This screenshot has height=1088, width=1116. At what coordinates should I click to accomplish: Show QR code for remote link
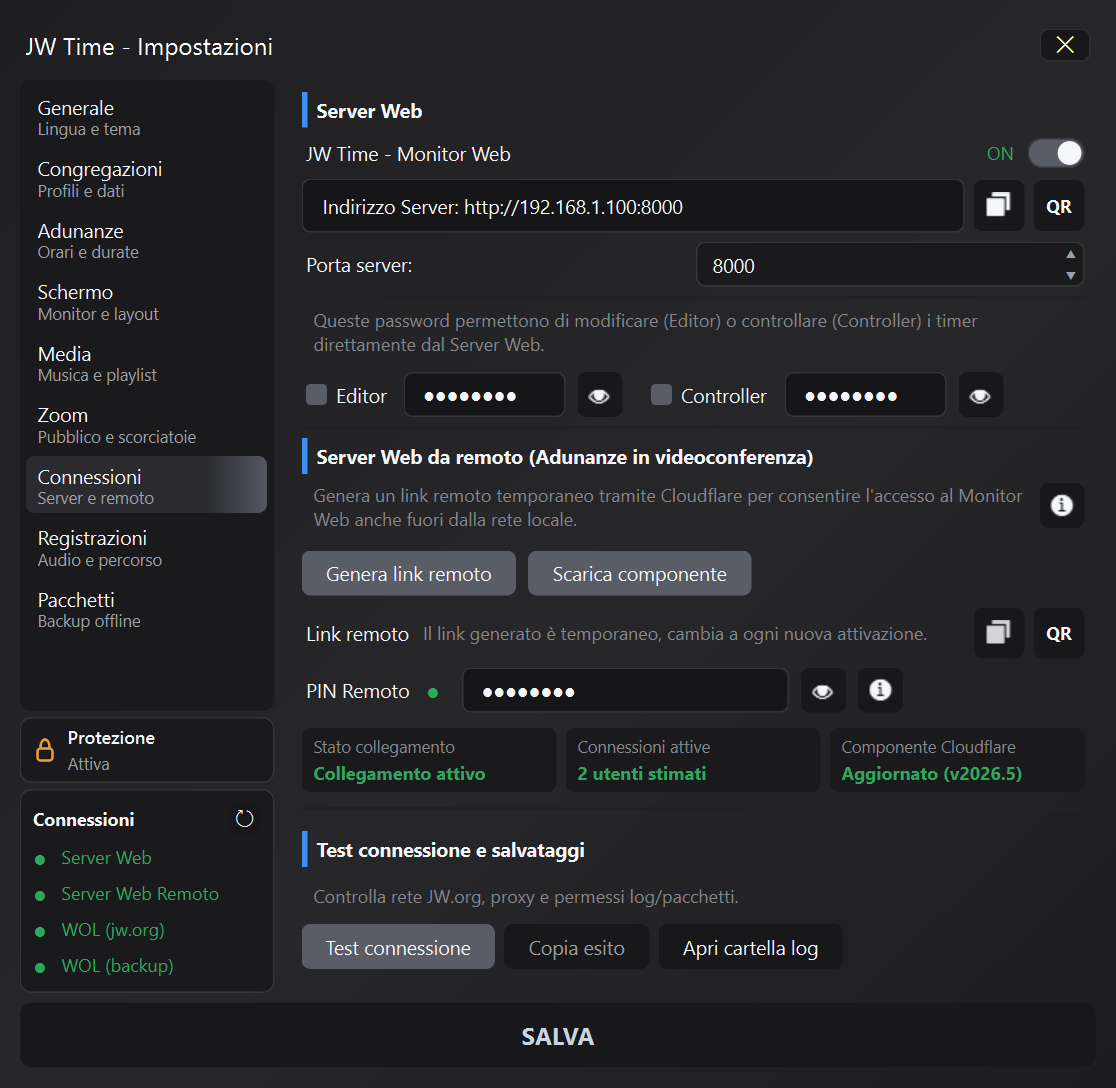pyautogui.click(x=1058, y=633)
